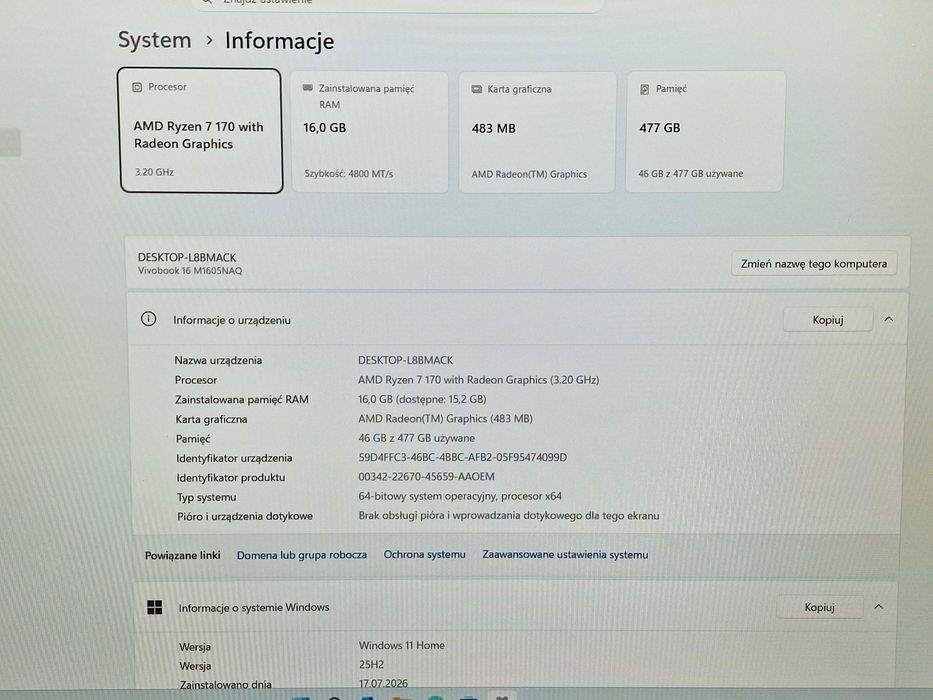
Task: Click the storage drive icon beside Pamięć card title
Action: [644, 89]
